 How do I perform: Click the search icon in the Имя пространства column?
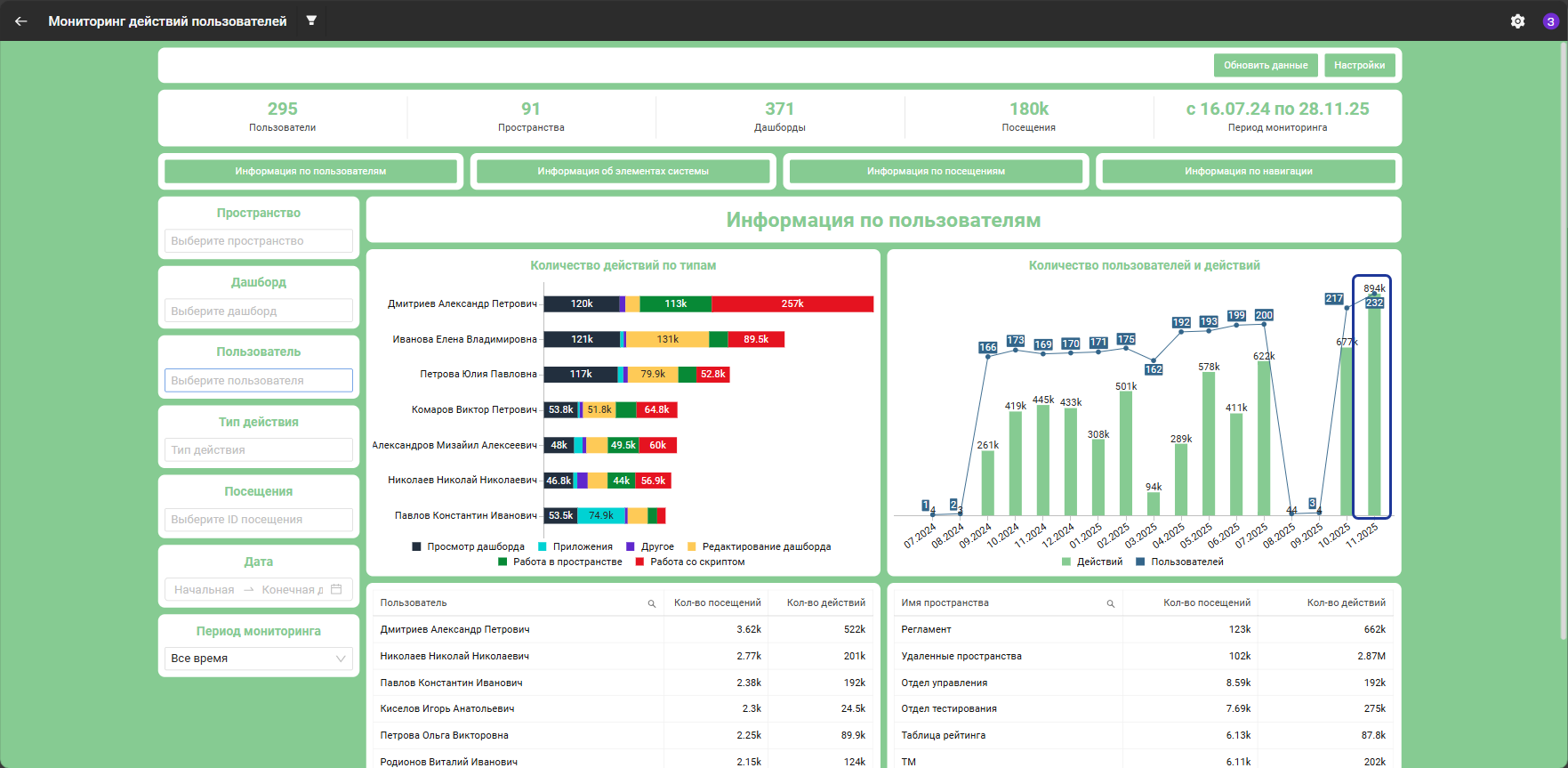(x=1110, y=603)
